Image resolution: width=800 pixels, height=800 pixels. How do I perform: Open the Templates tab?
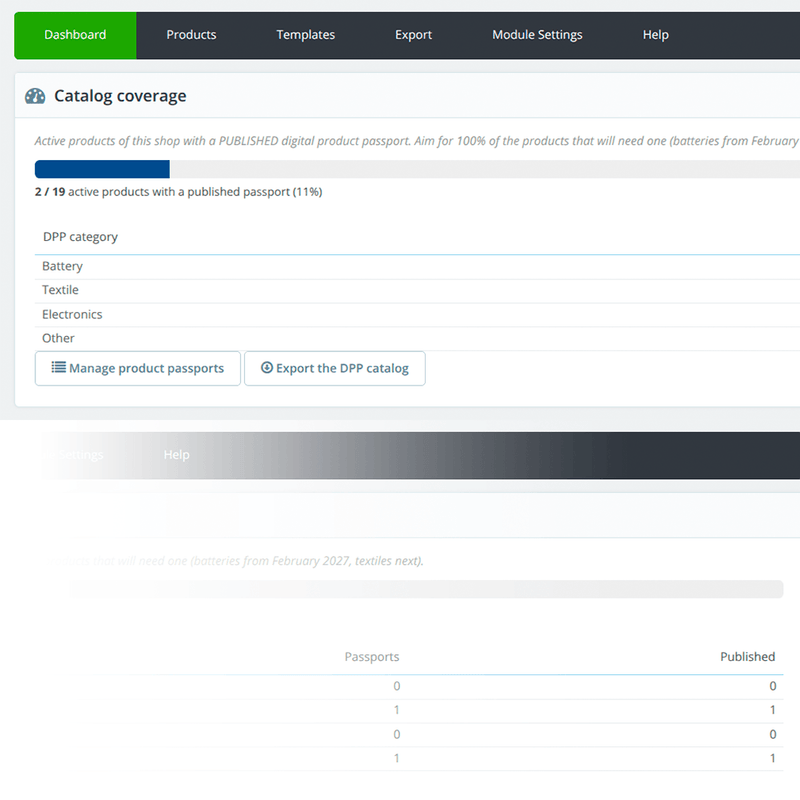(306, 35)
